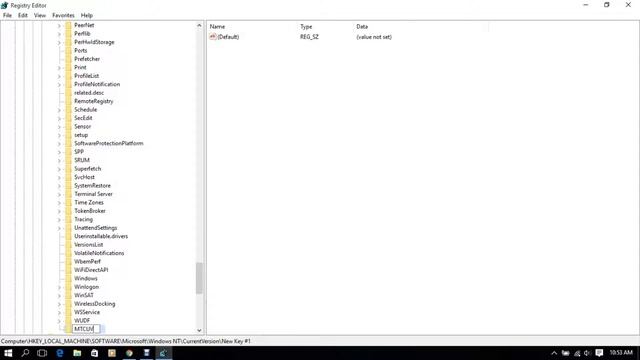Click the new key name edit box

click(86, 329)
